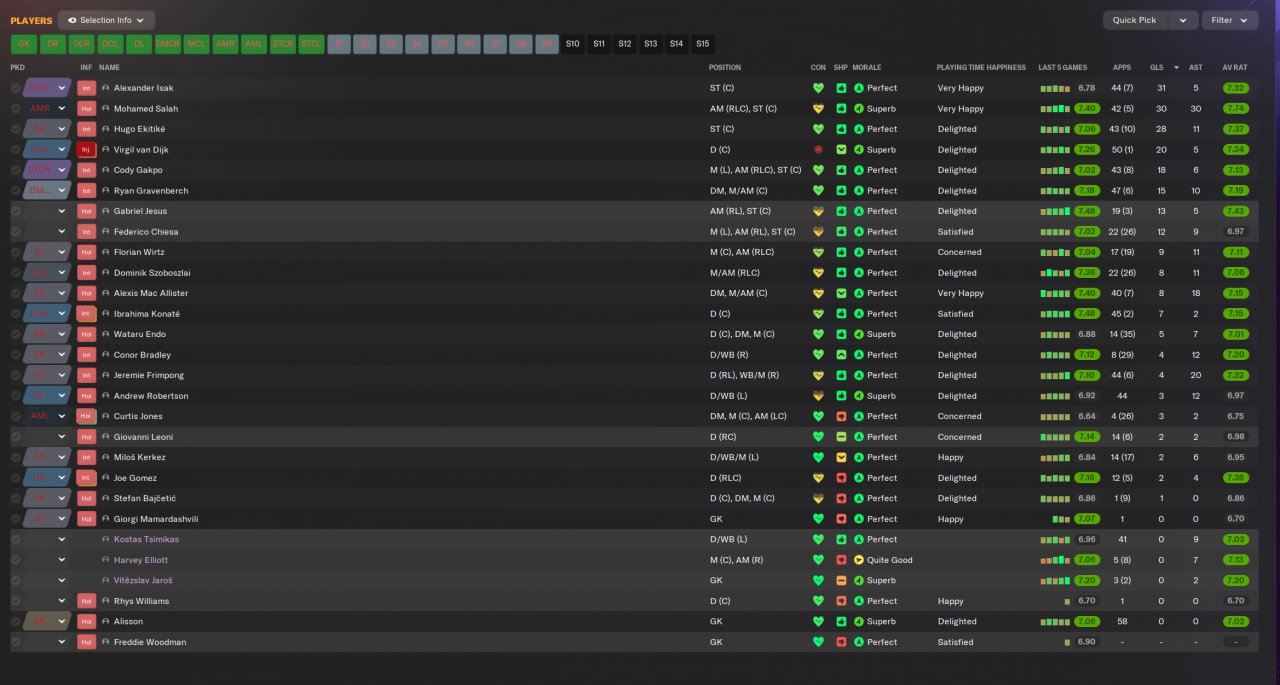Open player Dominik Szoboszlai's name link

pos(152,273)
